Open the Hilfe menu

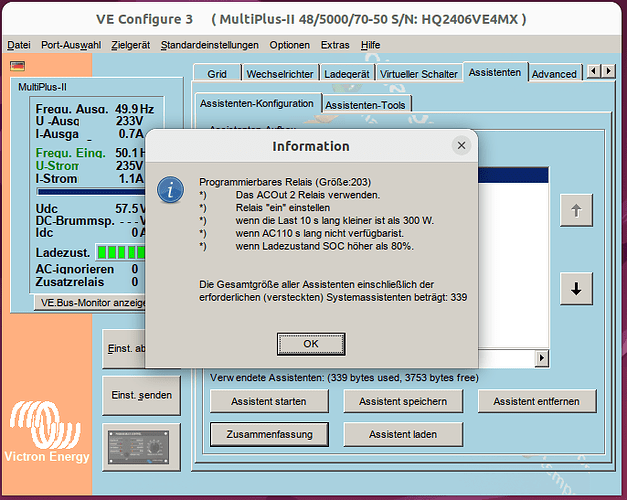tap(370, 45)
